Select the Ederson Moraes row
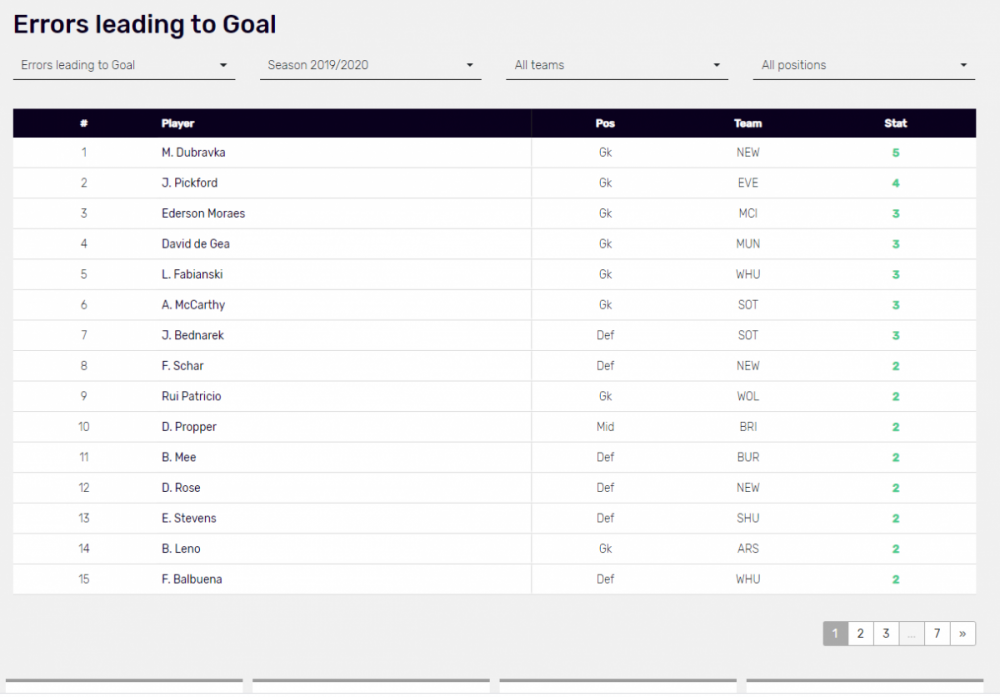This screenshot has height=697, width=1000. point(203,214)
